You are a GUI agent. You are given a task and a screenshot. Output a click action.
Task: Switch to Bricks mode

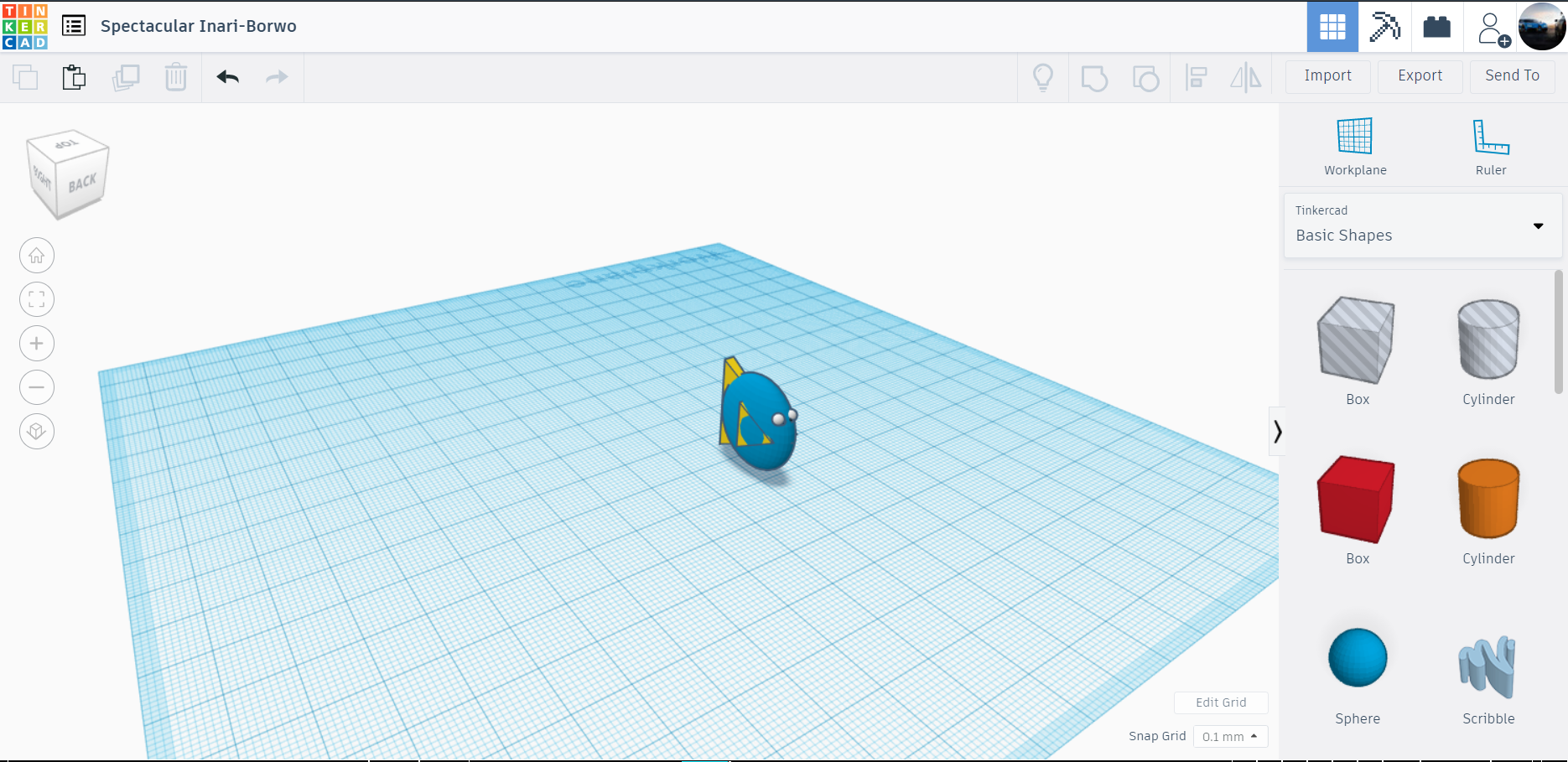click(x=1437, y=27)
